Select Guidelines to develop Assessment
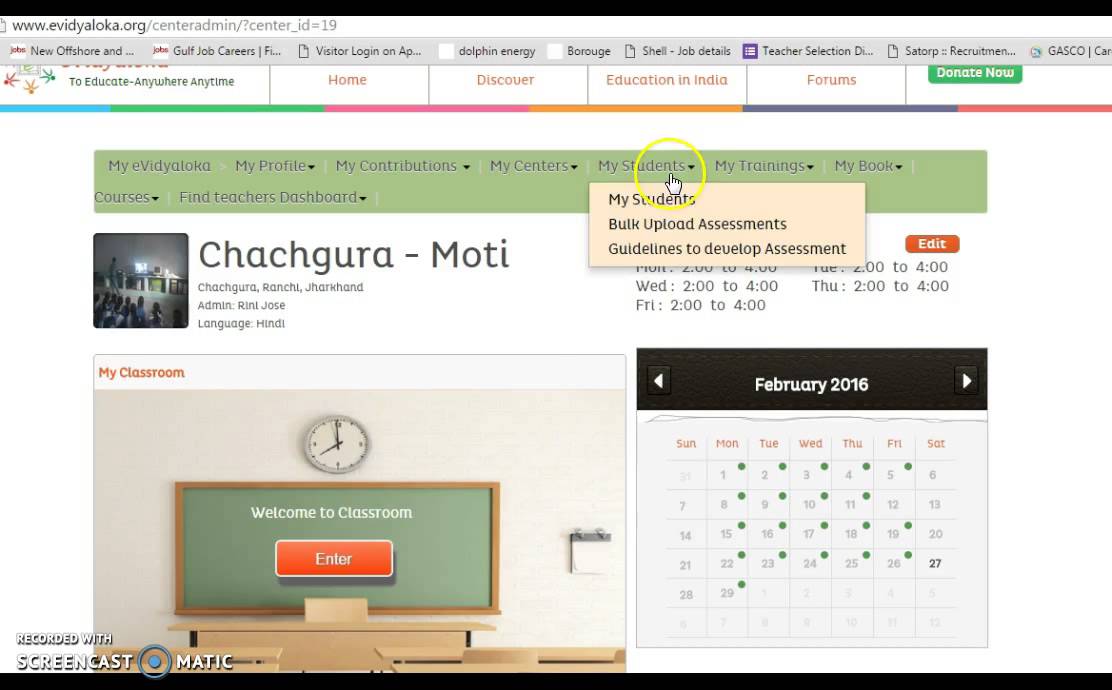 coord(727,249)
